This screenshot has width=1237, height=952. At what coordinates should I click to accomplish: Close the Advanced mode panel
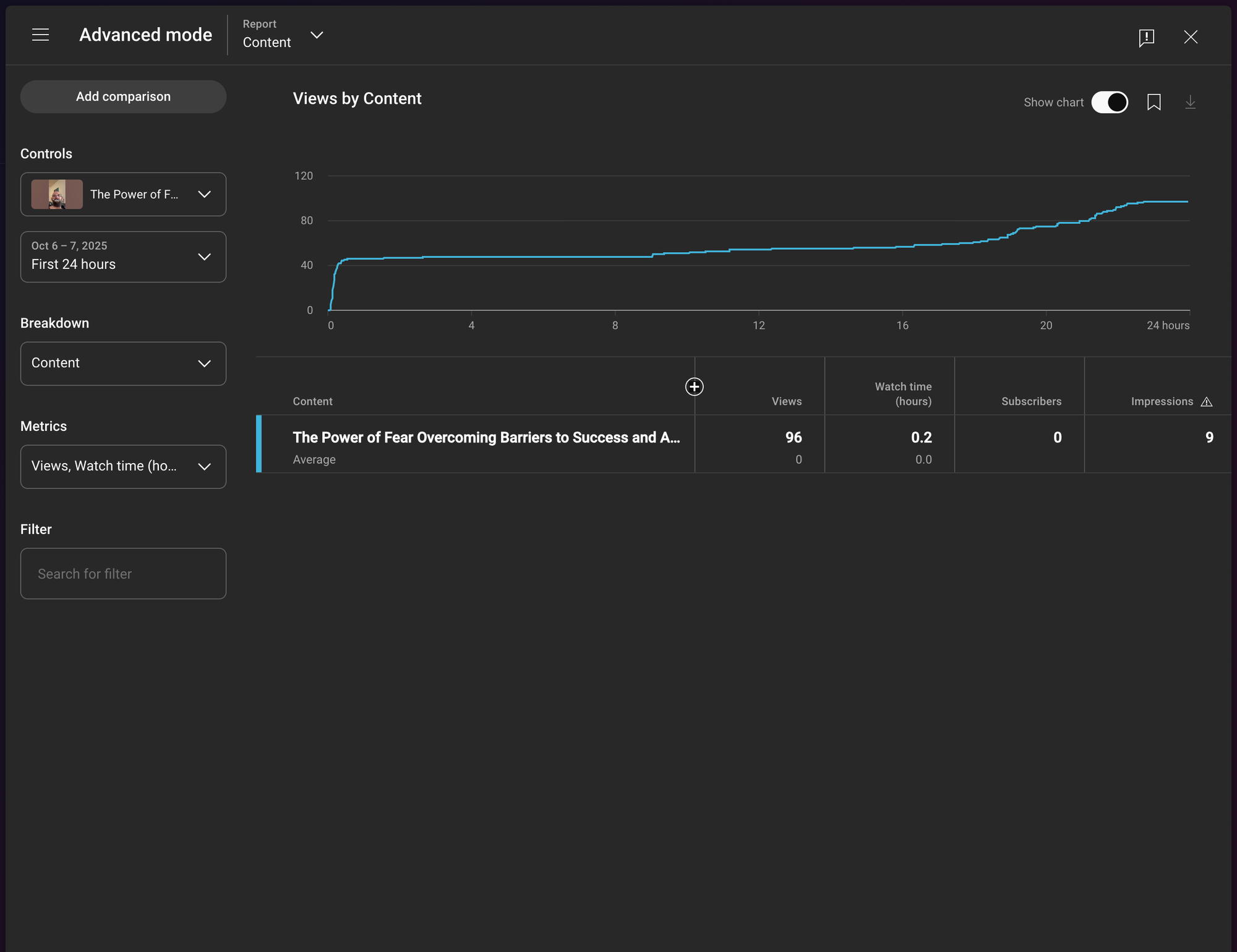click(x=1190, y=37)
